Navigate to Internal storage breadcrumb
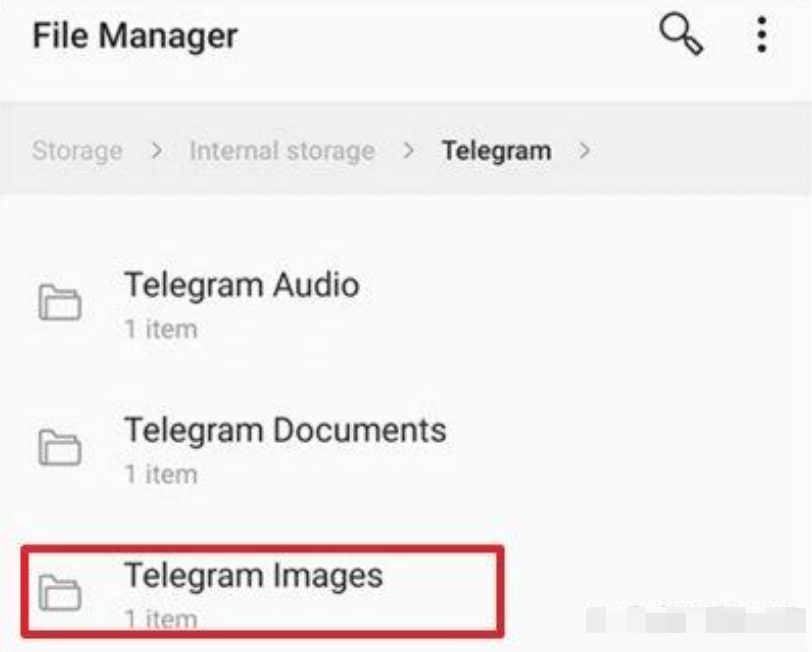Viewport: 812px width, 652px height. click(x=282, y=151)
